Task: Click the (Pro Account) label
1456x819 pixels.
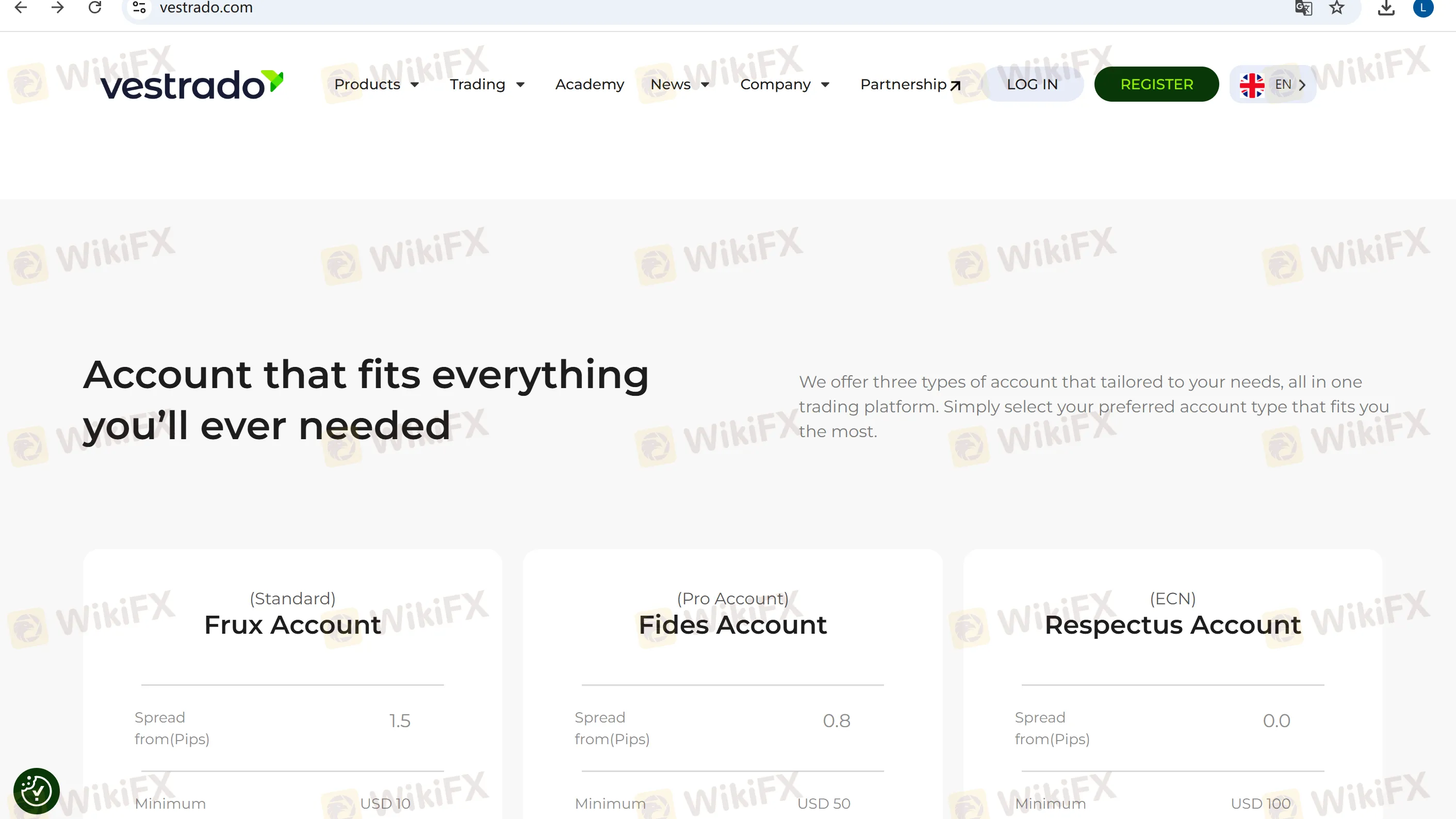Action: click(x=732, y=599)
